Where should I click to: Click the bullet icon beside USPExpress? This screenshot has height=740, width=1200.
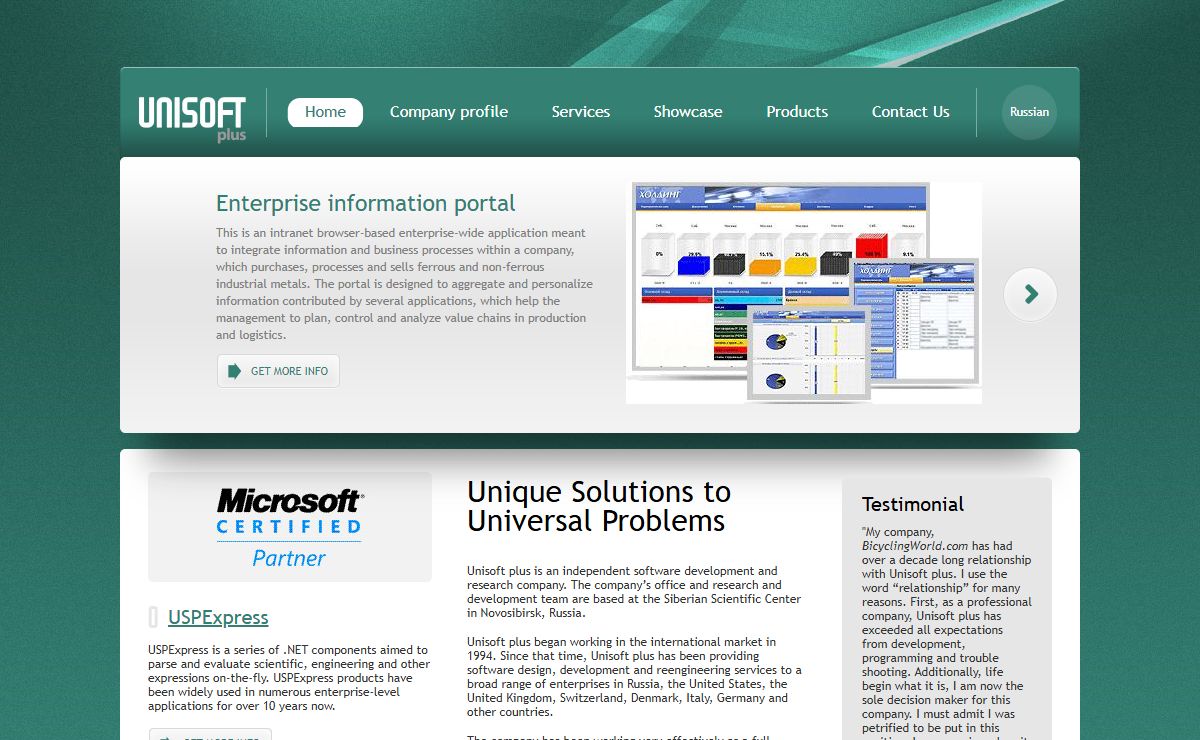(x=153, y=617)
